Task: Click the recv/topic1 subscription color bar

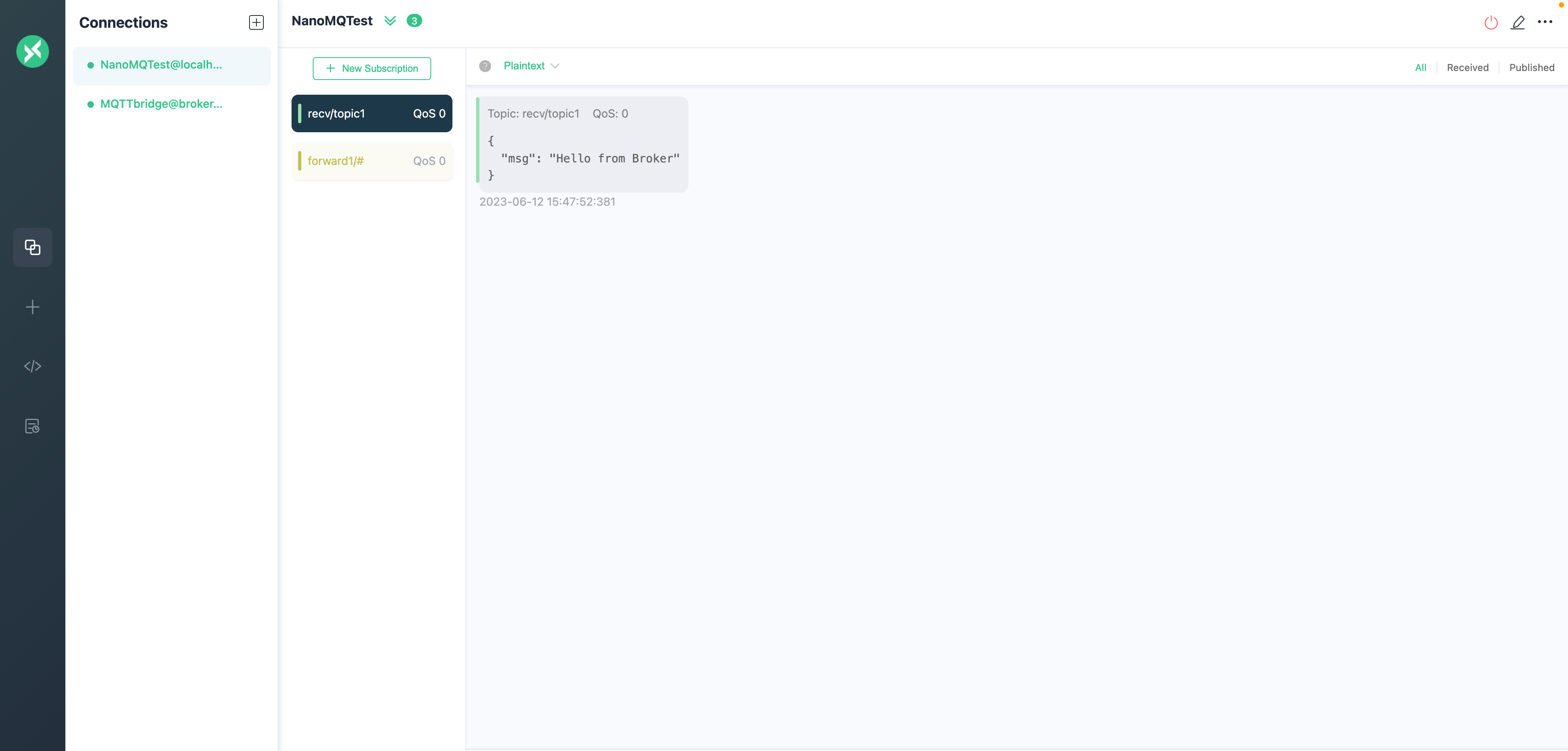Action: (x=299, y=113)
